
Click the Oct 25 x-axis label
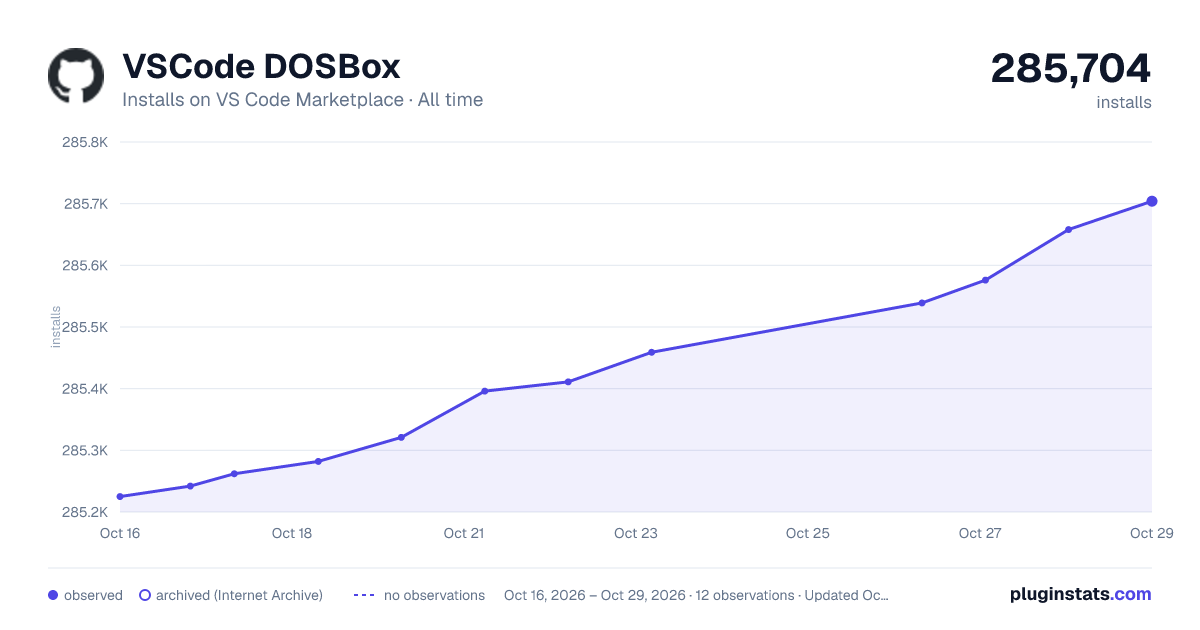808,533
